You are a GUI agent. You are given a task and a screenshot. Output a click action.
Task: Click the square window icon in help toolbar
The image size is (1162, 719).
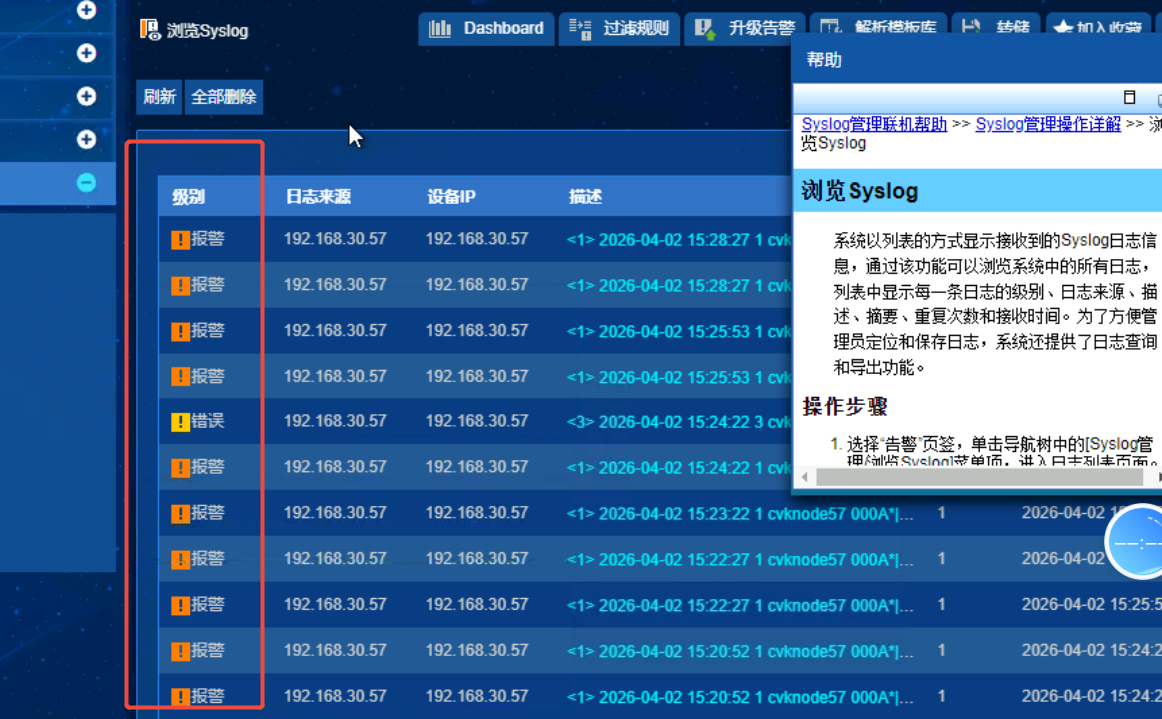[1129, 97]
